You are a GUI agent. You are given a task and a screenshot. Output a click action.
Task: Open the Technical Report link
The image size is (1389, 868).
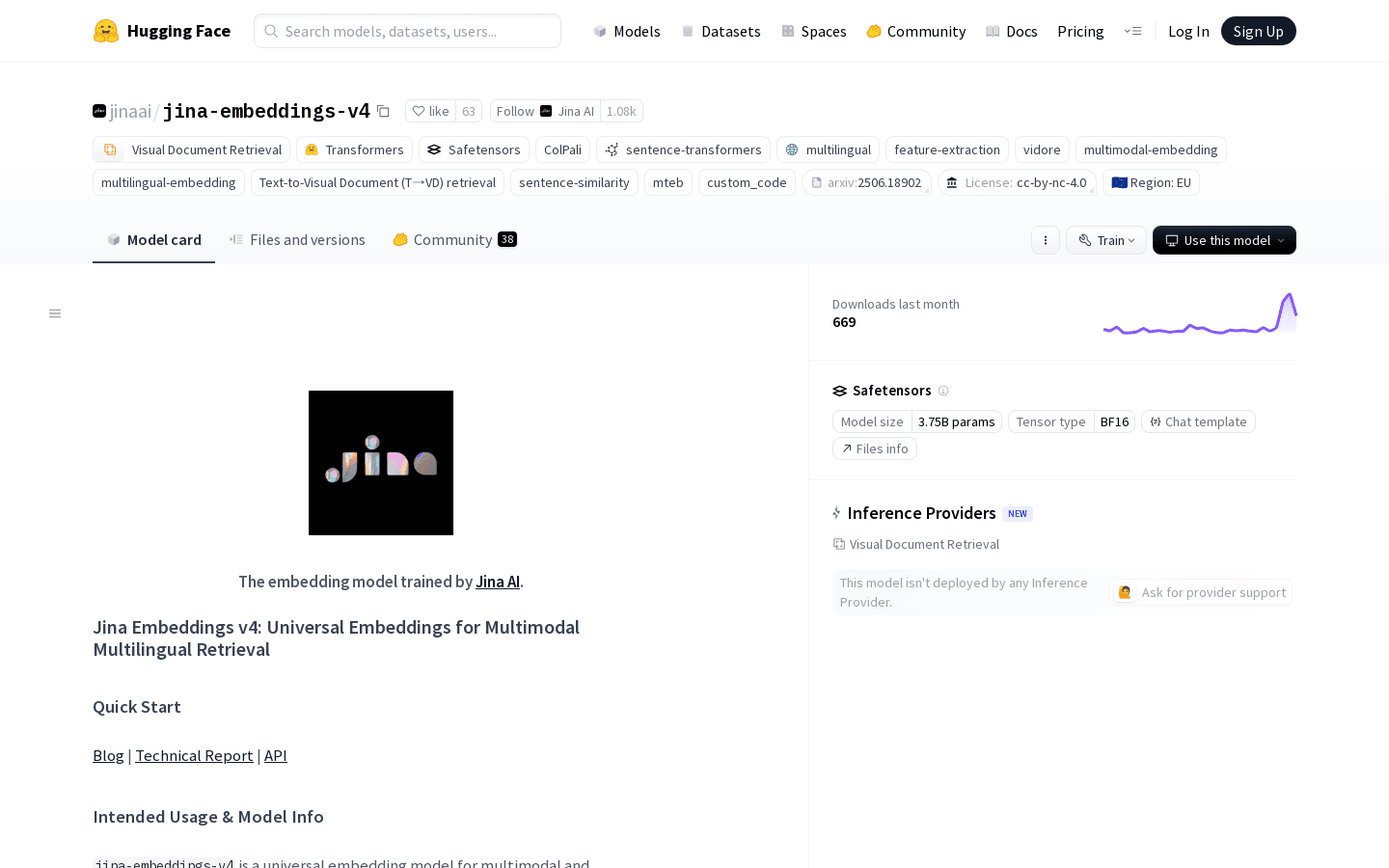(194, 755)
